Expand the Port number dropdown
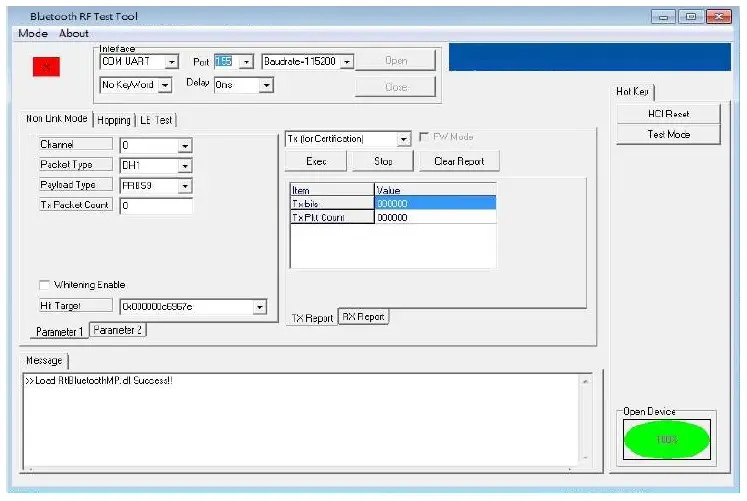This screenshot has width=747, height=501. click(246, 62)
